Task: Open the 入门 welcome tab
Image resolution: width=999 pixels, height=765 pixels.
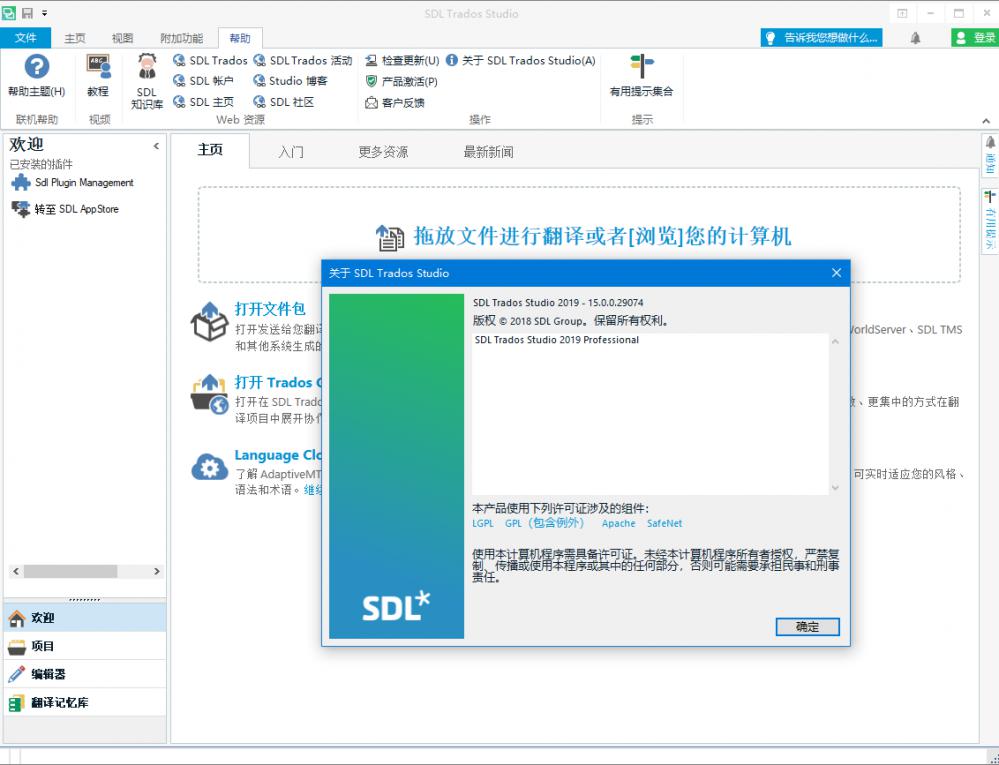Action: coord(291,152)
